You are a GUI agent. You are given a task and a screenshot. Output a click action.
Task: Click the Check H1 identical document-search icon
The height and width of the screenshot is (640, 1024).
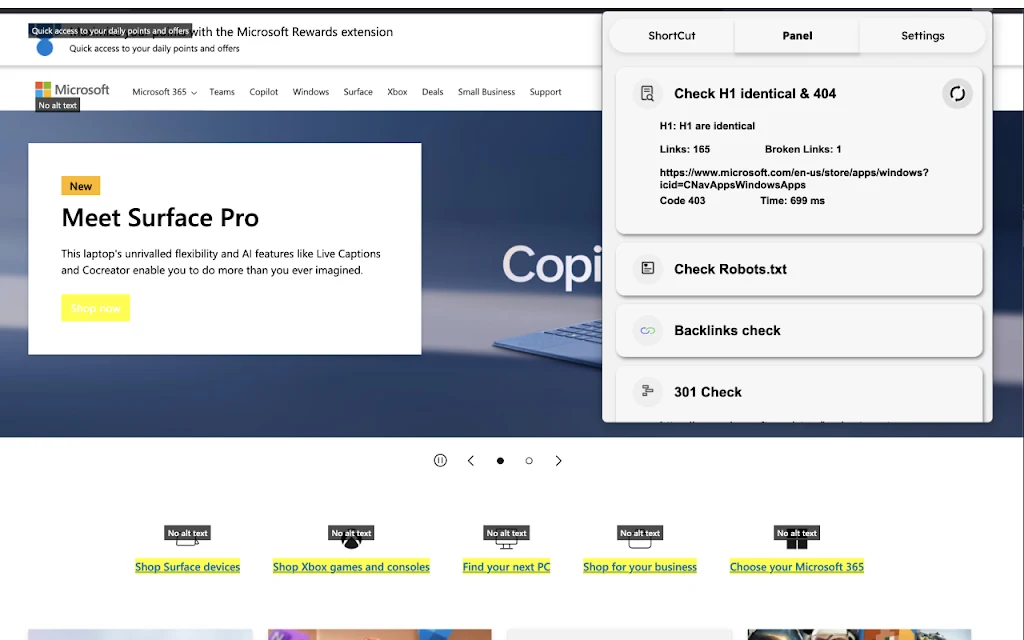pos(647,93)
